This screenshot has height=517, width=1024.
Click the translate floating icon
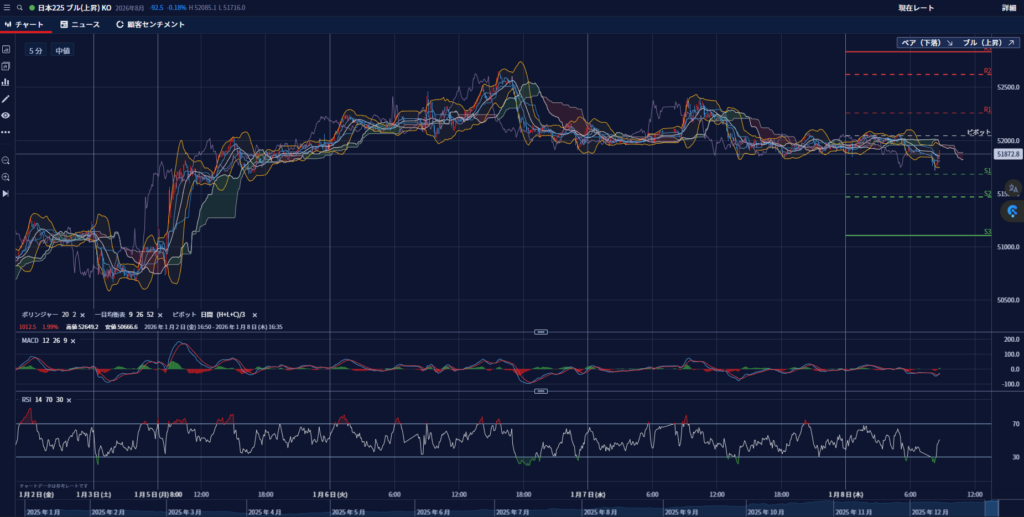tap(1012, 187)
